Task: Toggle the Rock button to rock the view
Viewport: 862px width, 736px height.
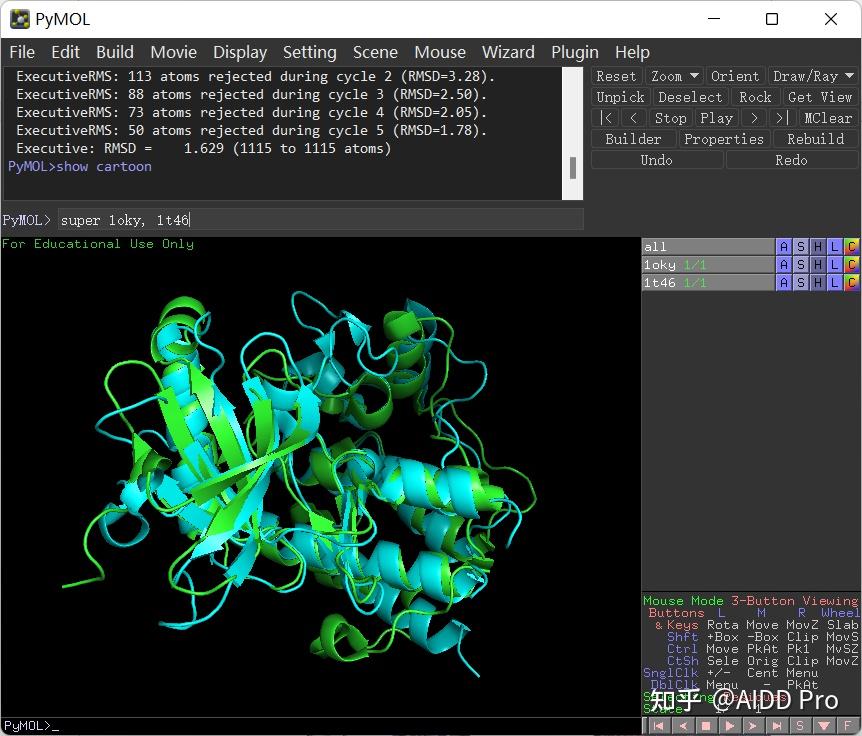Action: pos(755,97)
